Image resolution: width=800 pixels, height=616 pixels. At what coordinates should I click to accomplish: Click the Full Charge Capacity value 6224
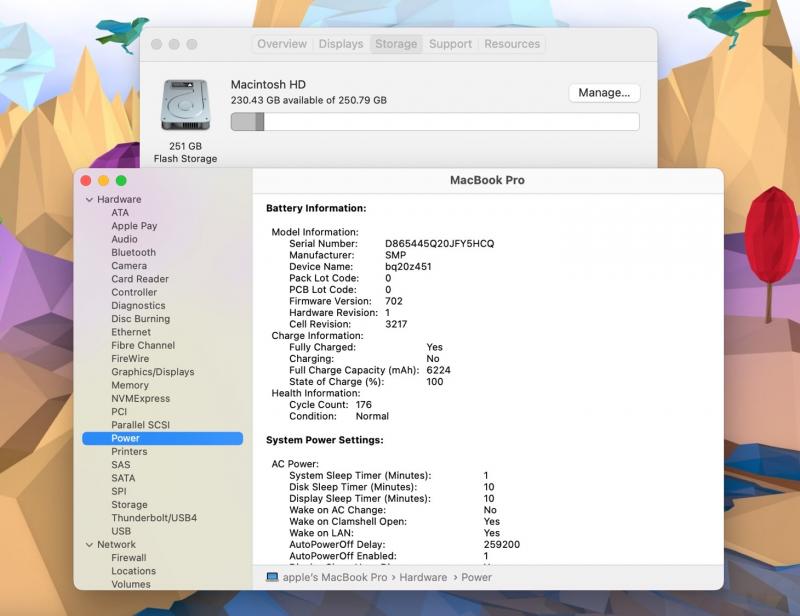click(439, 370)
